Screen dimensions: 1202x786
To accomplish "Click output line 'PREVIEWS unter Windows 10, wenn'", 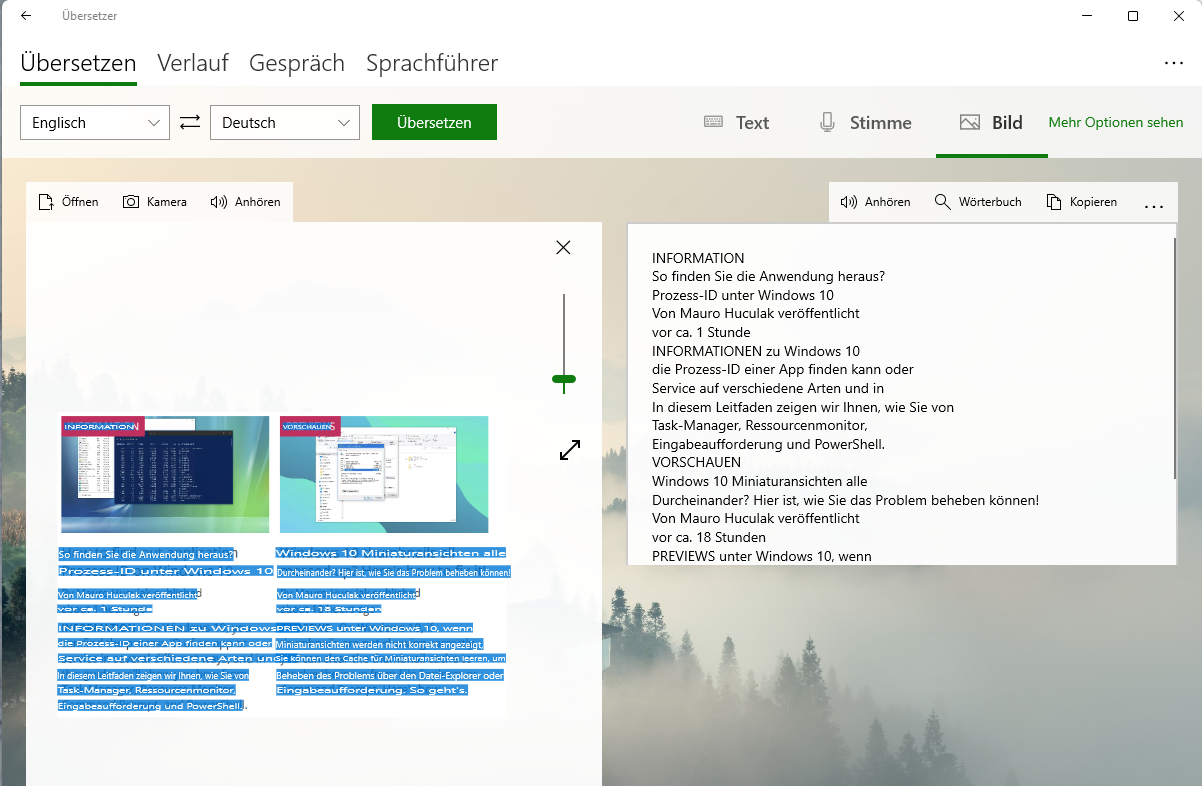I will pos(762,556).
